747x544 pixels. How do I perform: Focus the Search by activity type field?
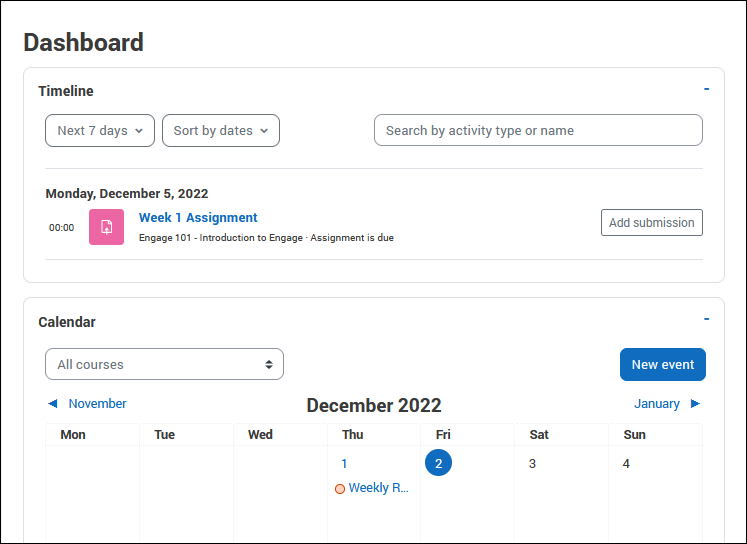pyautogui.click(x=538, y=130)
